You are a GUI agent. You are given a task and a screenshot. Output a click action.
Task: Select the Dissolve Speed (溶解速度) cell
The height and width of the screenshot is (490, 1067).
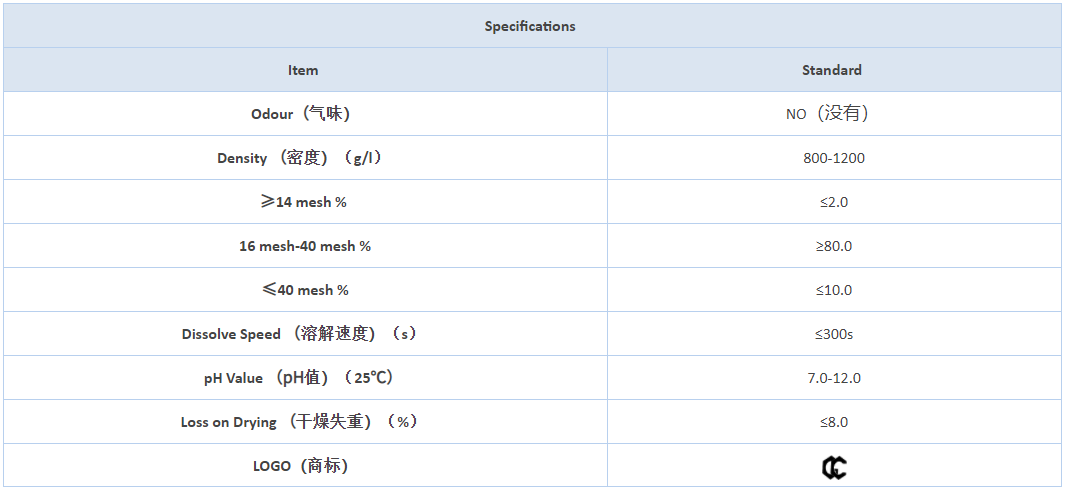pos(303,333)
